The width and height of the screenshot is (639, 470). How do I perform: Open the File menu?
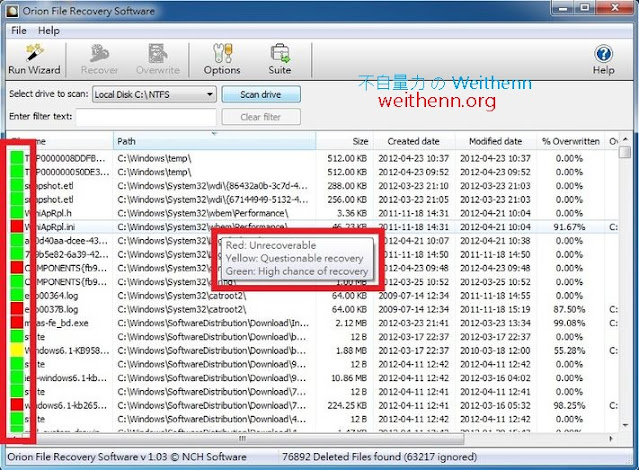click(19, 31)
